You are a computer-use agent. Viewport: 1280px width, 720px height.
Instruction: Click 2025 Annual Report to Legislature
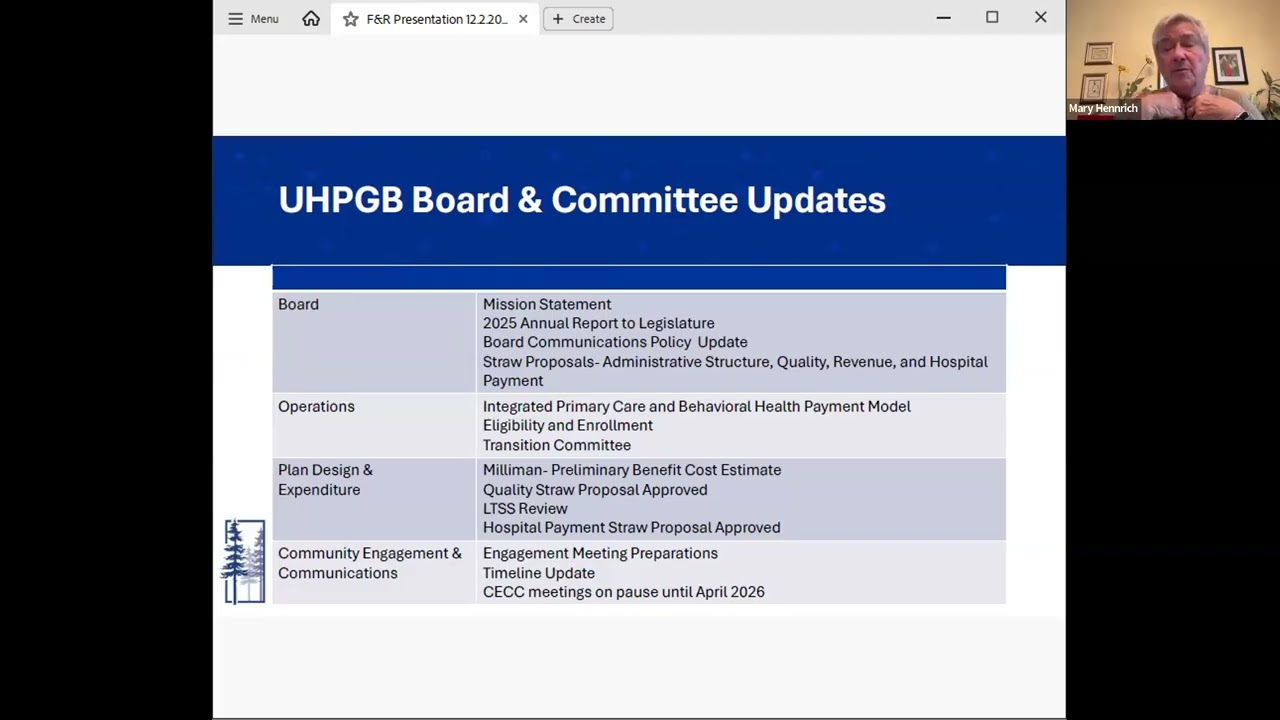tap(599, 323)
